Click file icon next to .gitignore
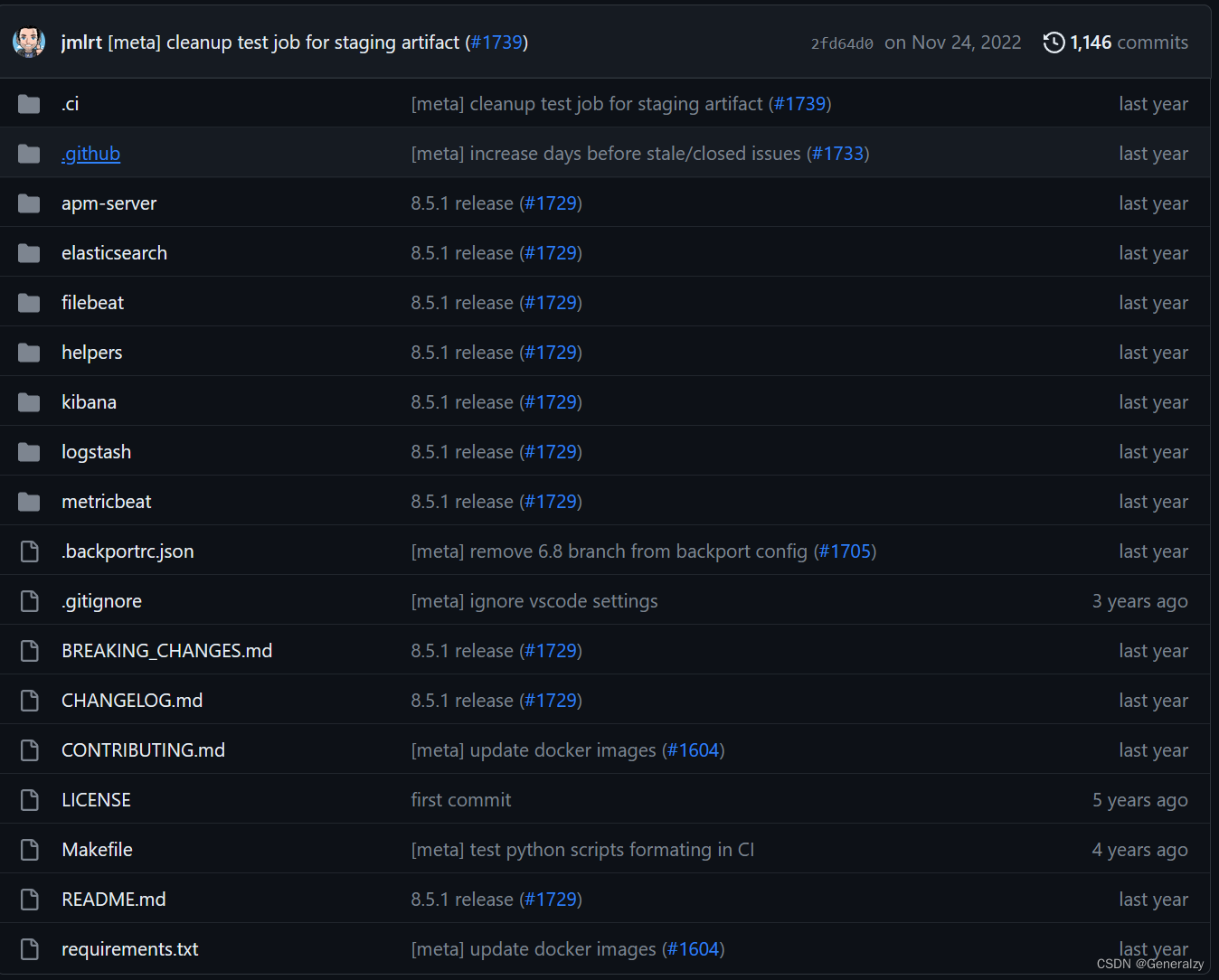Screen dimensions: 1219x980 pos(30,601)
